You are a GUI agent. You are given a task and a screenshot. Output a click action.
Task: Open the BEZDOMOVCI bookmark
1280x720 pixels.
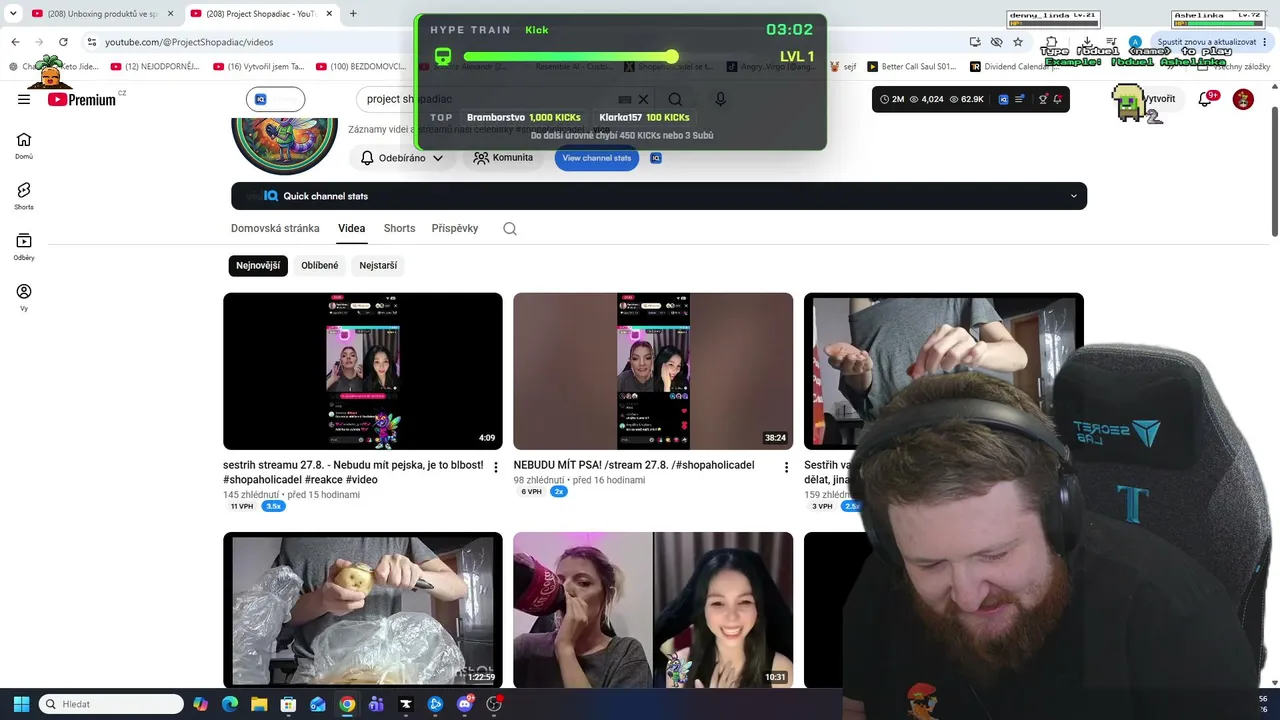[360, 67]
